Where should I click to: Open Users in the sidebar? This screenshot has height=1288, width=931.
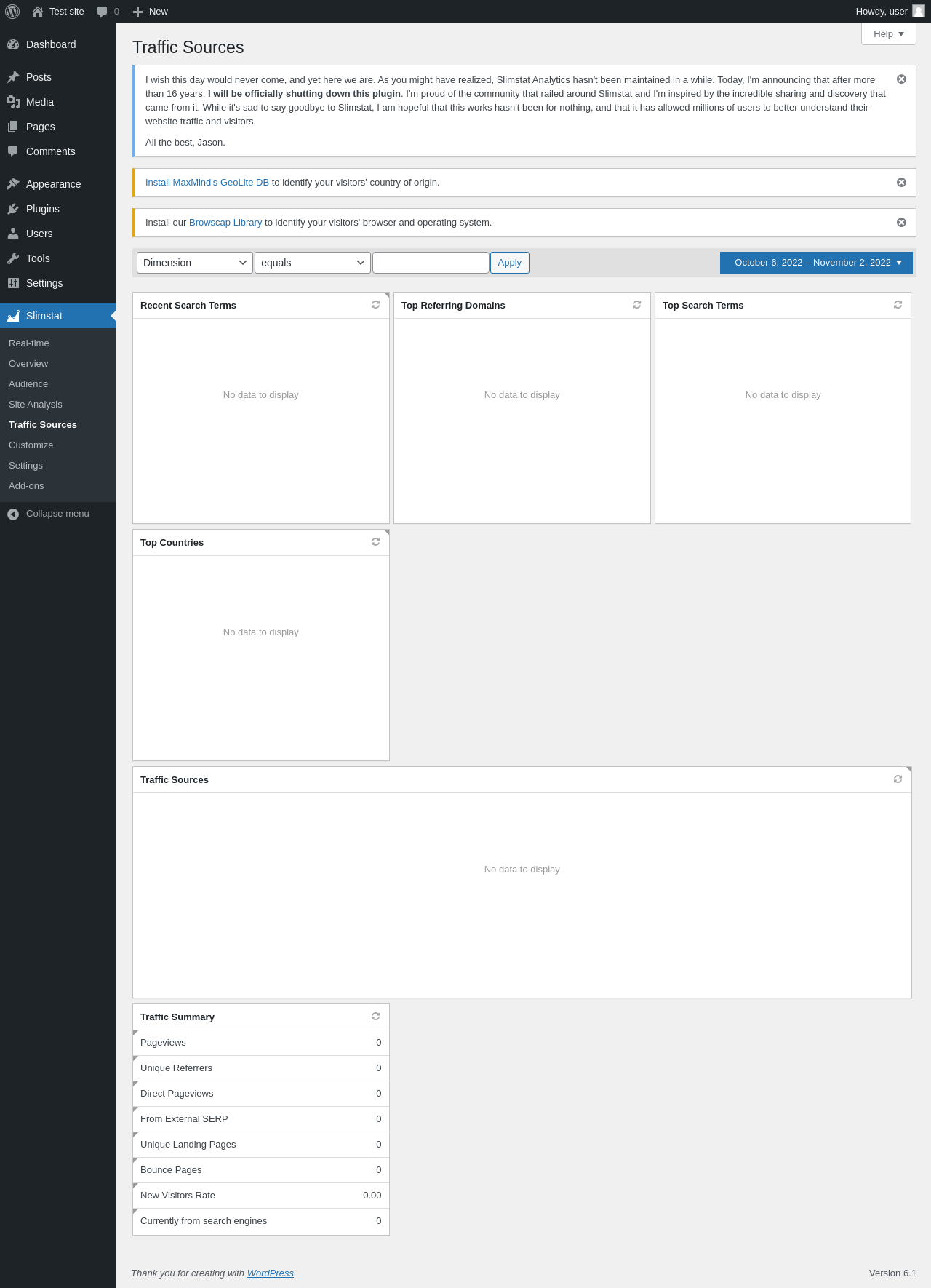click(58, 234)
